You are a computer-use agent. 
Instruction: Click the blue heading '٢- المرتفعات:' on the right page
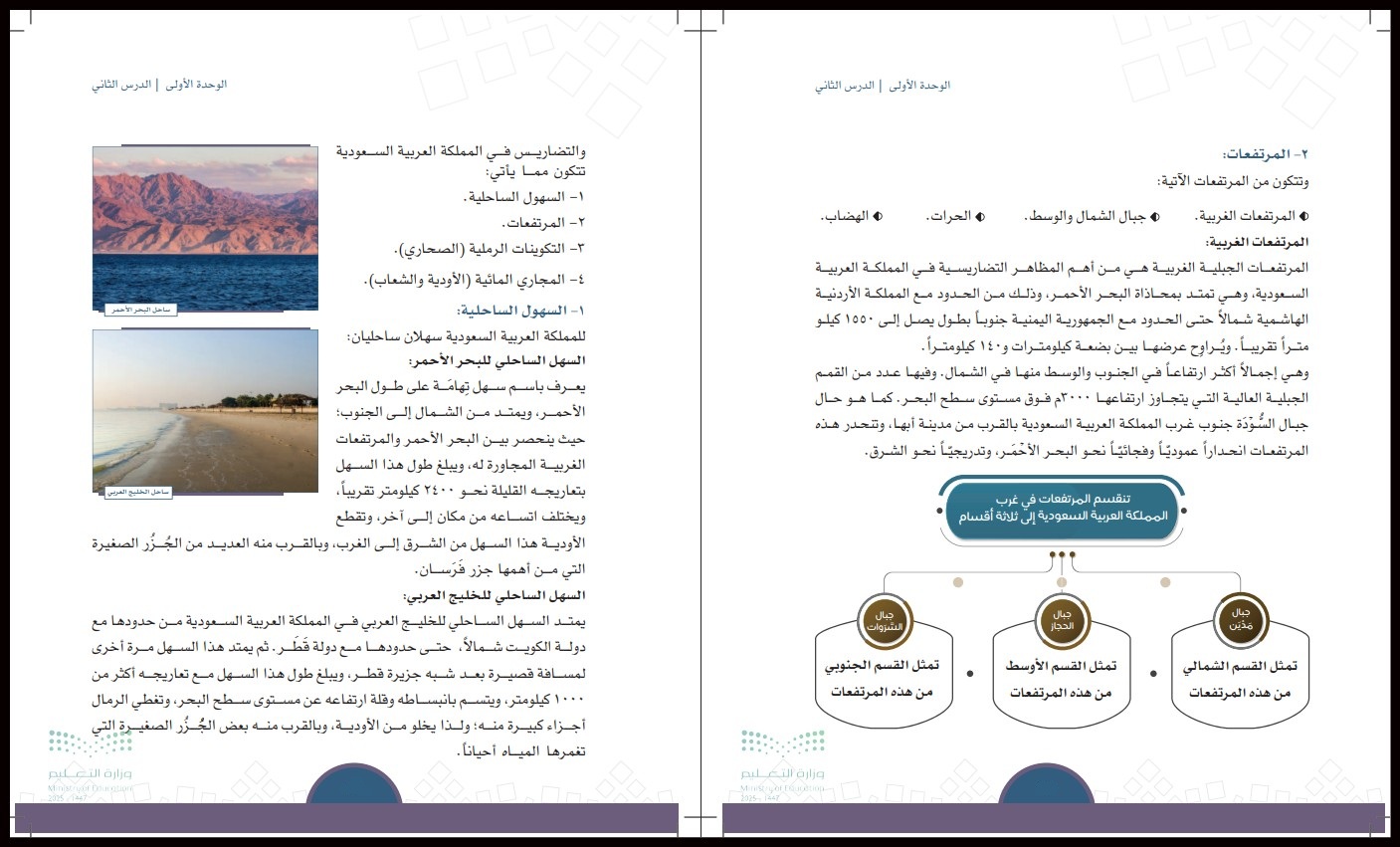[x=1266, y=155]
